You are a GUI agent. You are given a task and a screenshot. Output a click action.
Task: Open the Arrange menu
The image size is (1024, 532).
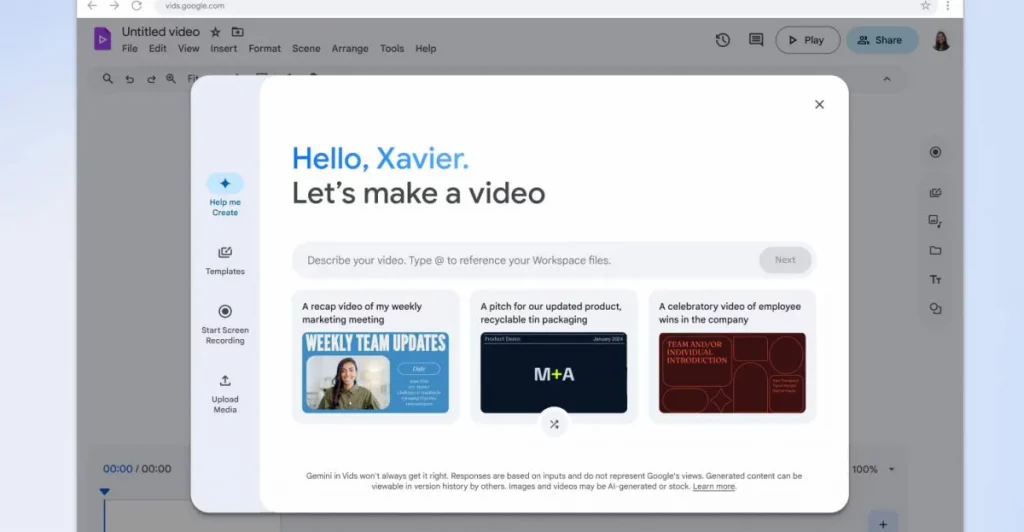point(350,48)
